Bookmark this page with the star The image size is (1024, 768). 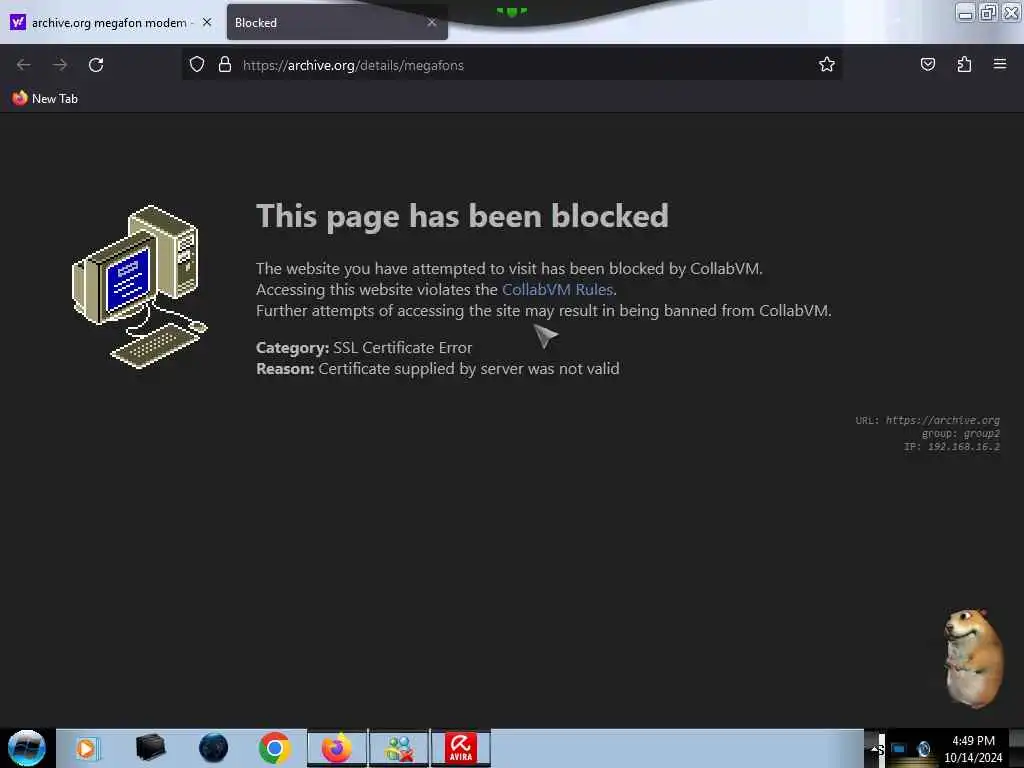tap(827, 64)
